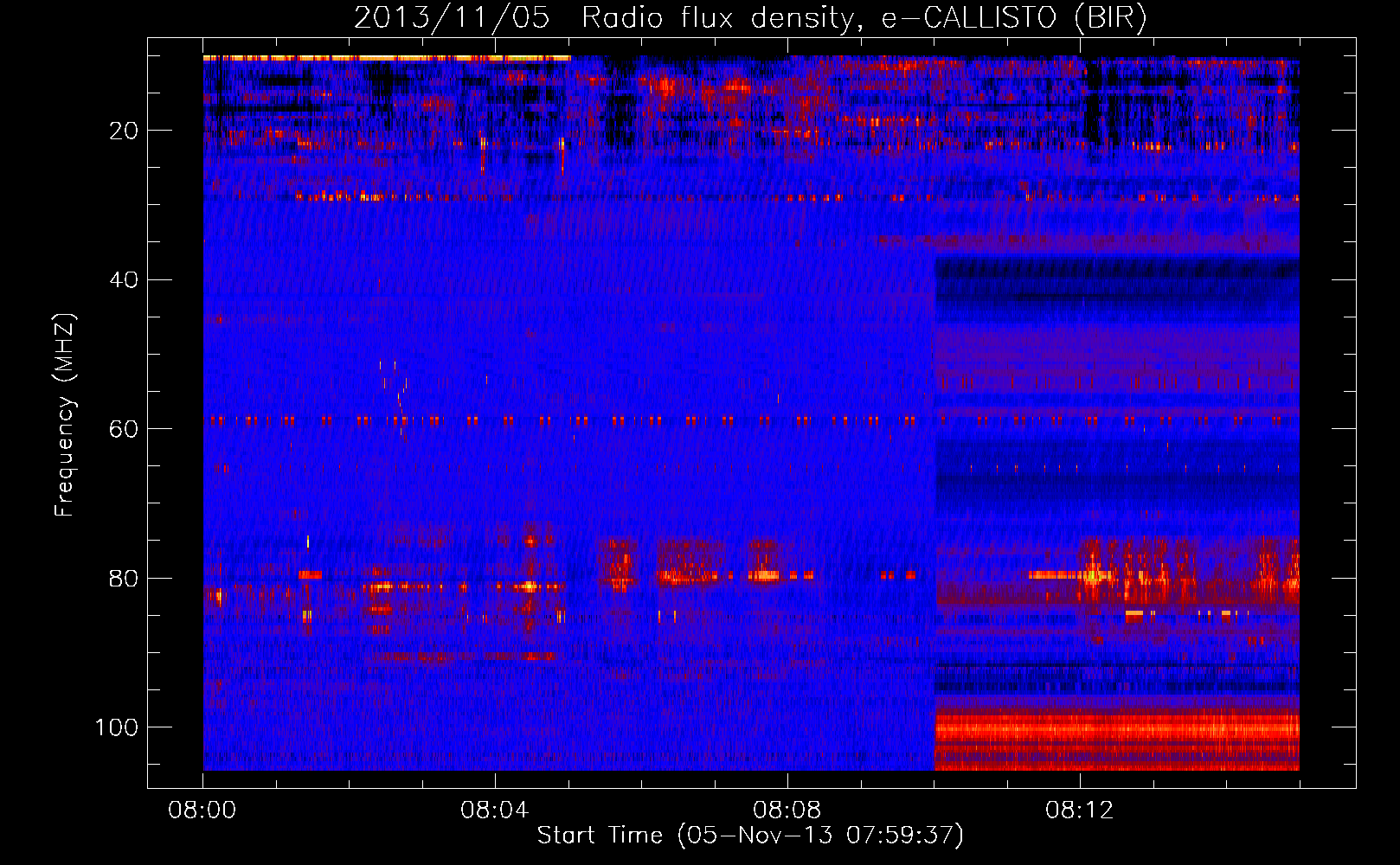Click the '100' frequency tick label
1400x865 pixels.
[x=117, y=727]
